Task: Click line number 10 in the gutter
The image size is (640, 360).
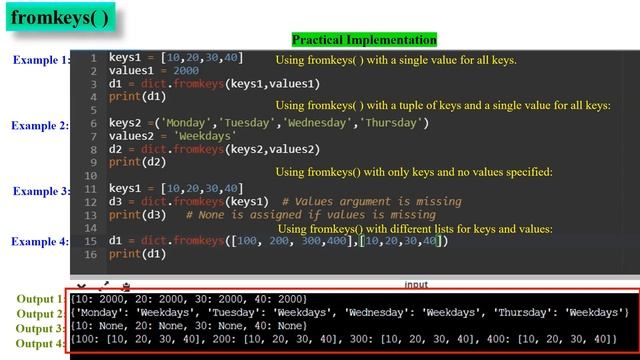Action: tap(91, 176)
